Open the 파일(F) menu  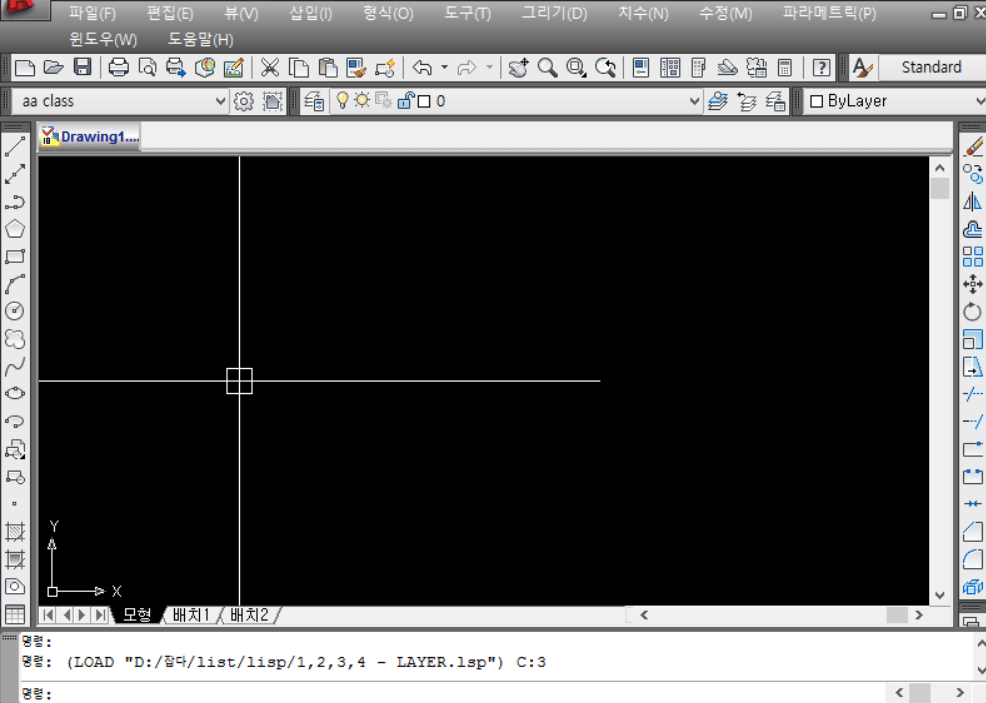click(92, 13)
